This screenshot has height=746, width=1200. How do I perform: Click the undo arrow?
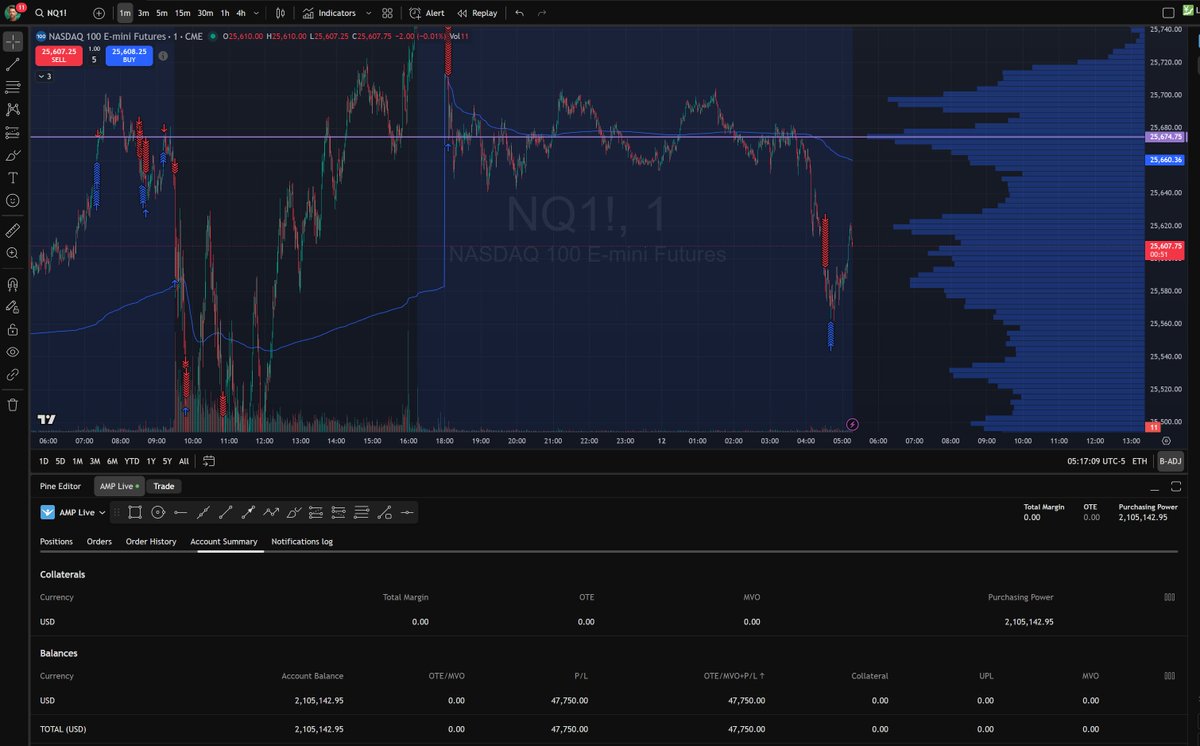point(519,13)
